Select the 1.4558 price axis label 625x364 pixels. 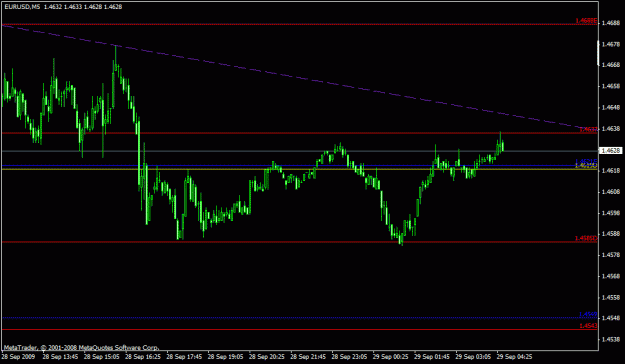(611, 297)
